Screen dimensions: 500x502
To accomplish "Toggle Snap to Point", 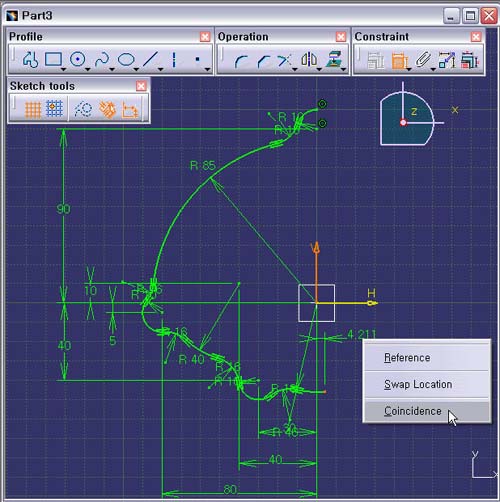I will tap(54, 109).
